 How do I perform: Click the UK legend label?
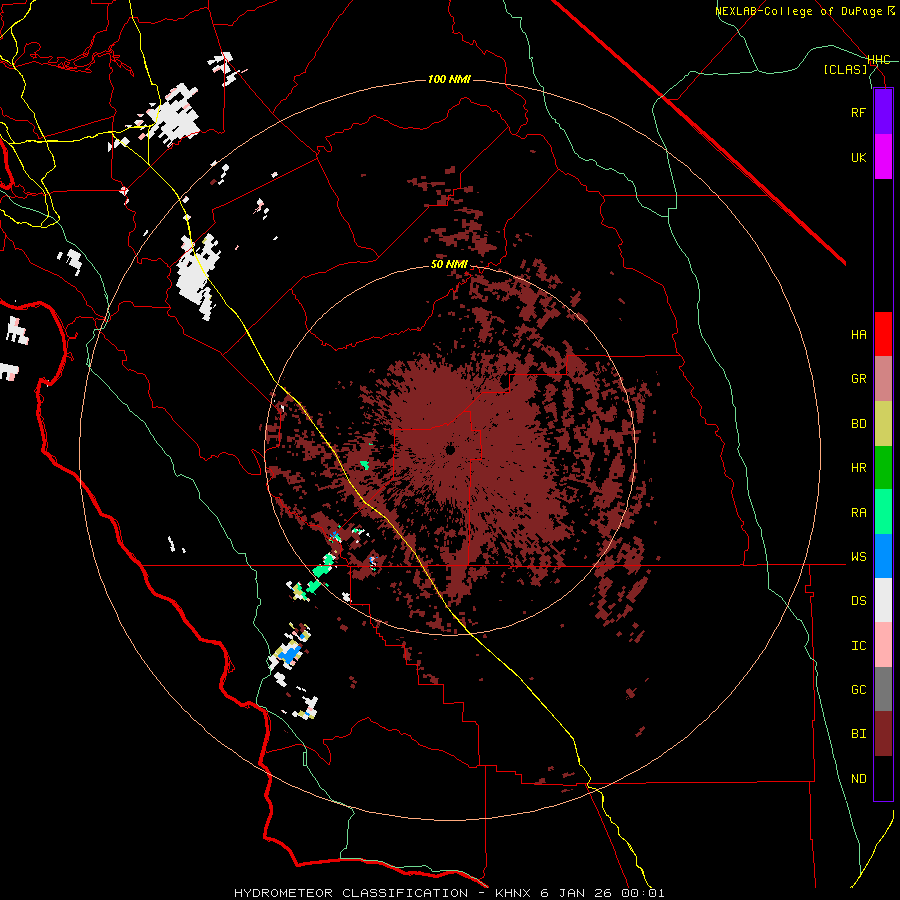[858, 157]
